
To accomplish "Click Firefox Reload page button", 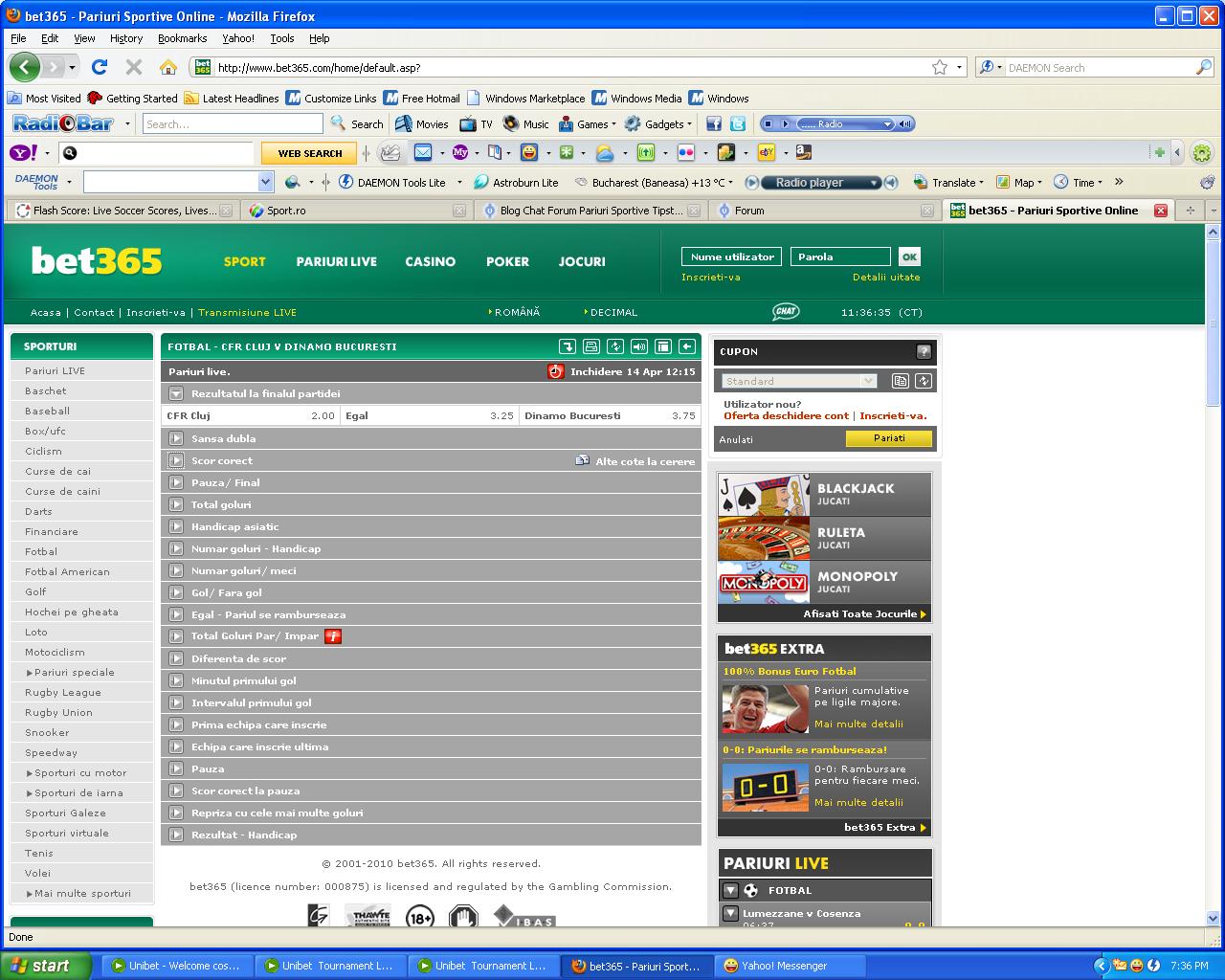I will tap(99, 67).
